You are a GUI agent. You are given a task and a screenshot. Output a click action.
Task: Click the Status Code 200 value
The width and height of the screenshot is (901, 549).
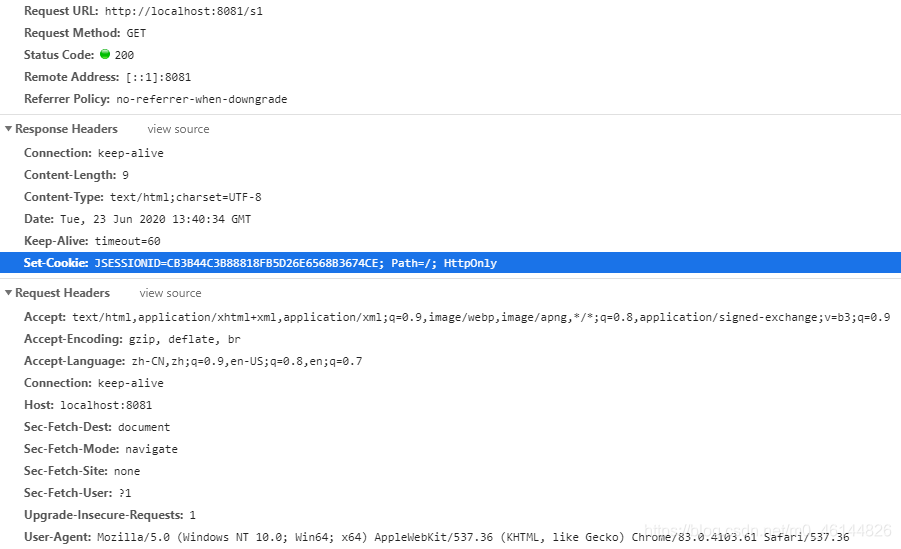[x=124, y=55]
